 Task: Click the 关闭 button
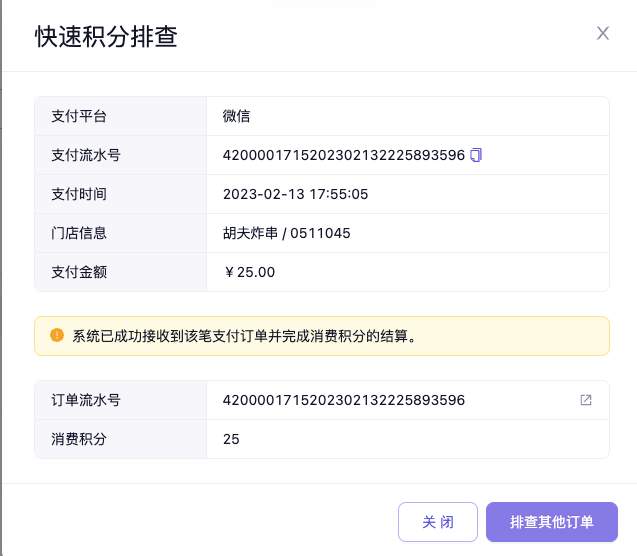[x=438, y=522]
